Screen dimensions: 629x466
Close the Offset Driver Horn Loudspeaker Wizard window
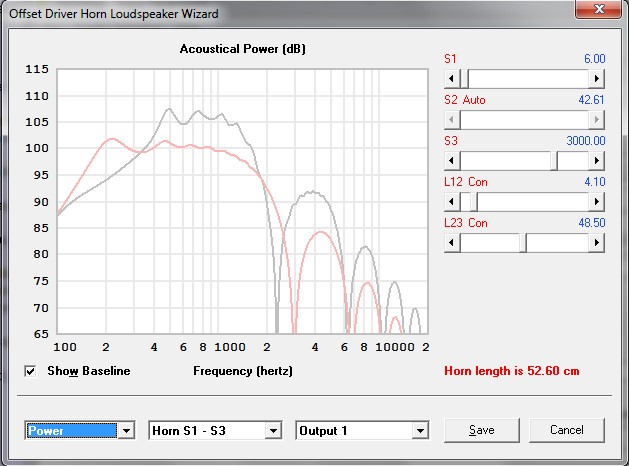(599, 9)
